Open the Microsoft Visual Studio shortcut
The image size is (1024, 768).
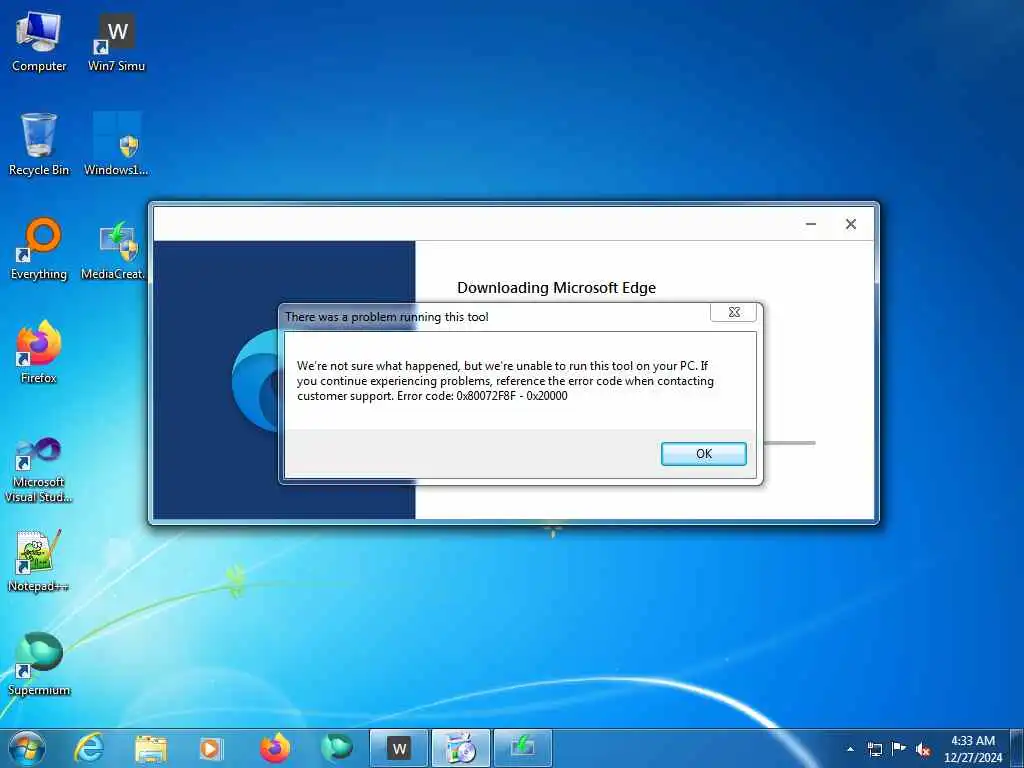point(39,470)
